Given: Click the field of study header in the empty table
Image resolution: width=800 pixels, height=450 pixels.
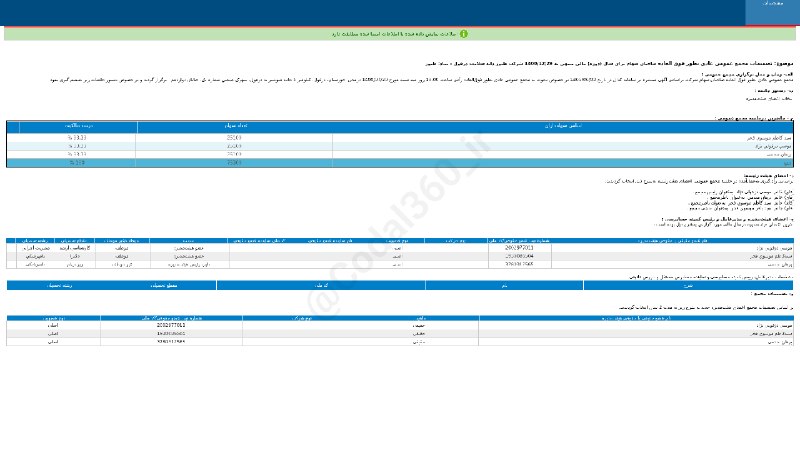Looking at the screenshot, I should pyautogui.click(x=59, y=286).
